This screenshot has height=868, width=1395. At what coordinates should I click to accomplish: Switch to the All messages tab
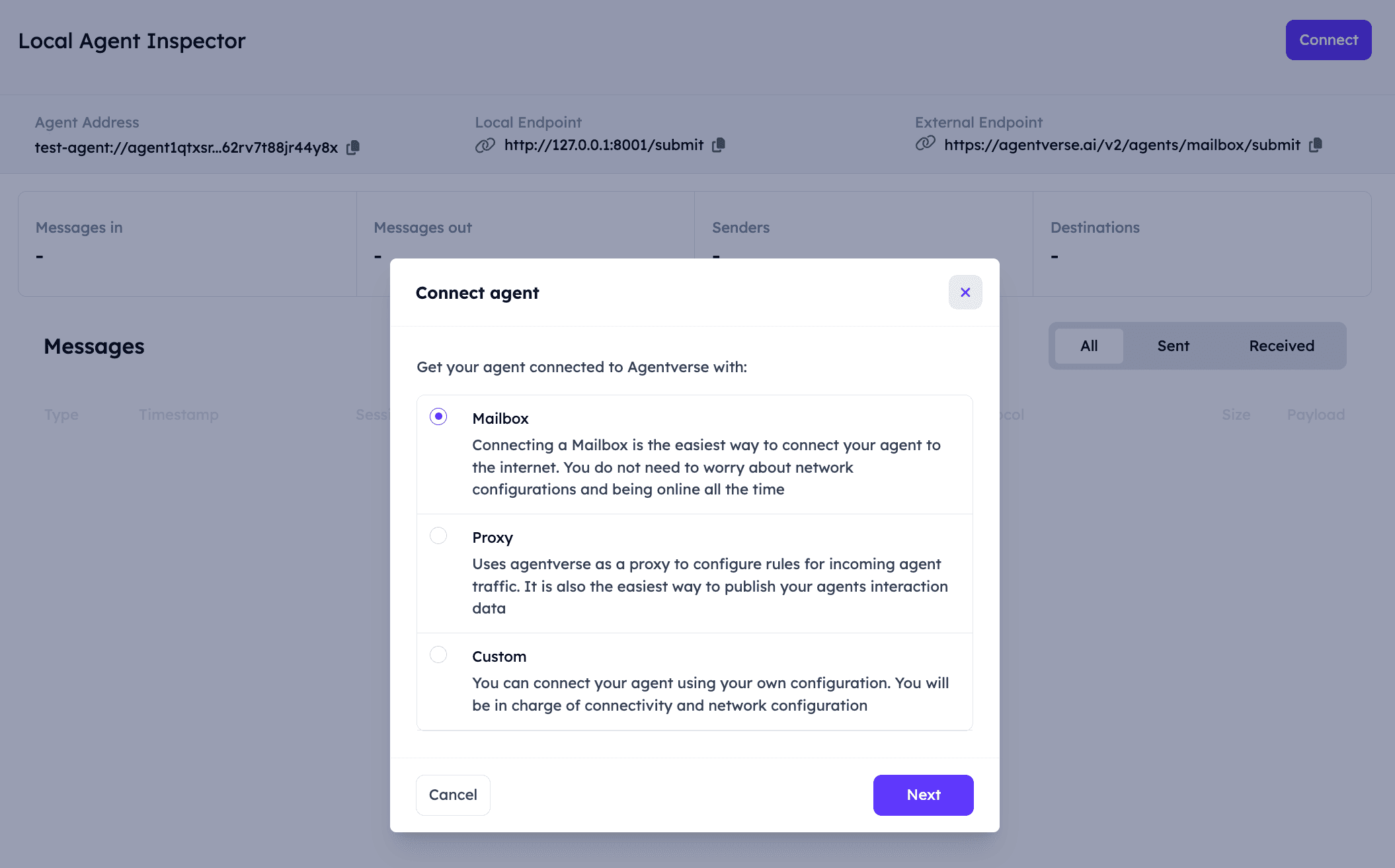(x=1089, y=346)
